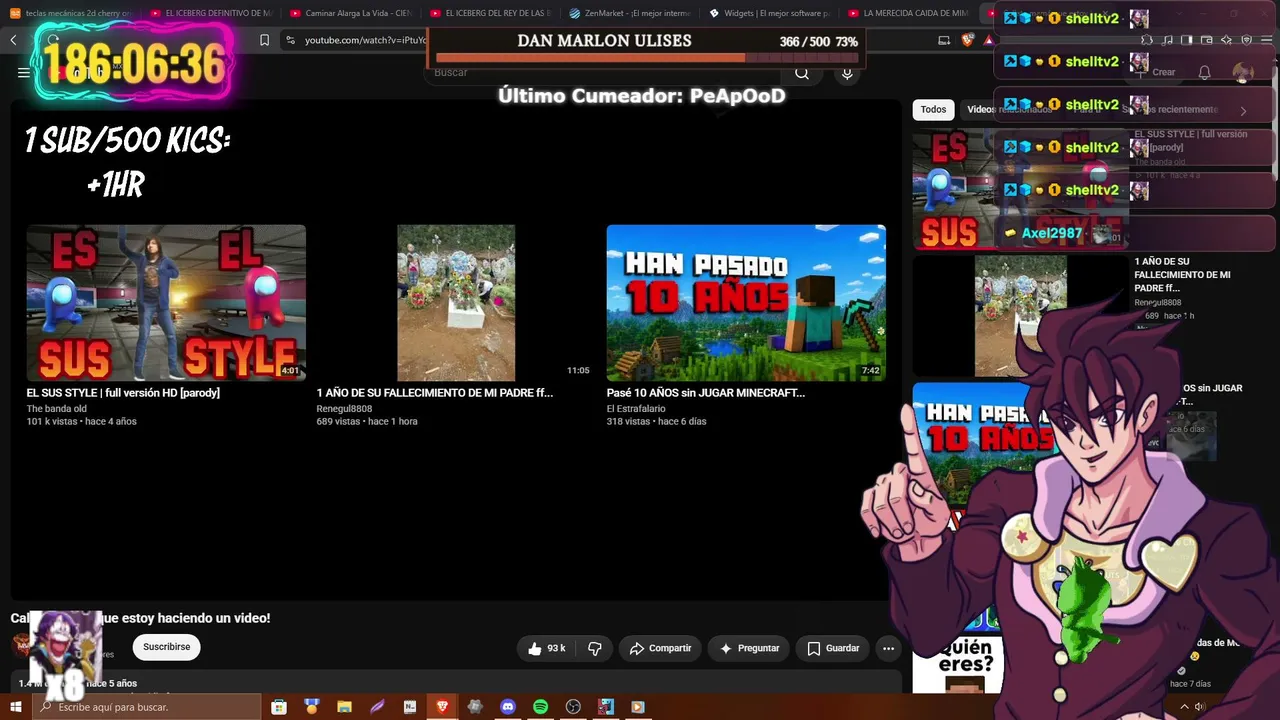Image resolution: width=1280 pixels, height=720 pixels.
Task: Open OBS Studio from the taskbar
Action: tap(573, 707)
